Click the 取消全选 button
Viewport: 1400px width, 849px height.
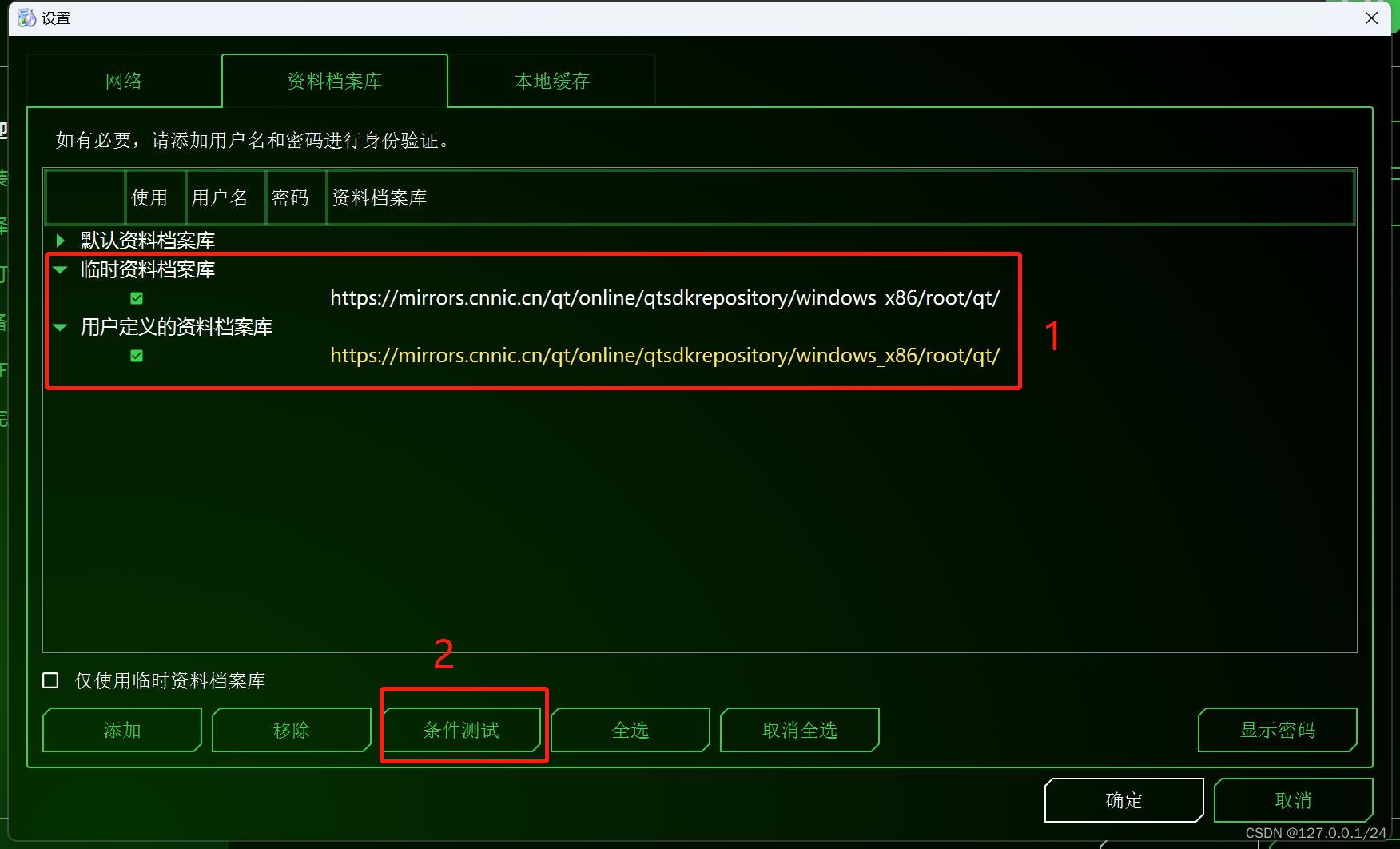pos(800,730)
